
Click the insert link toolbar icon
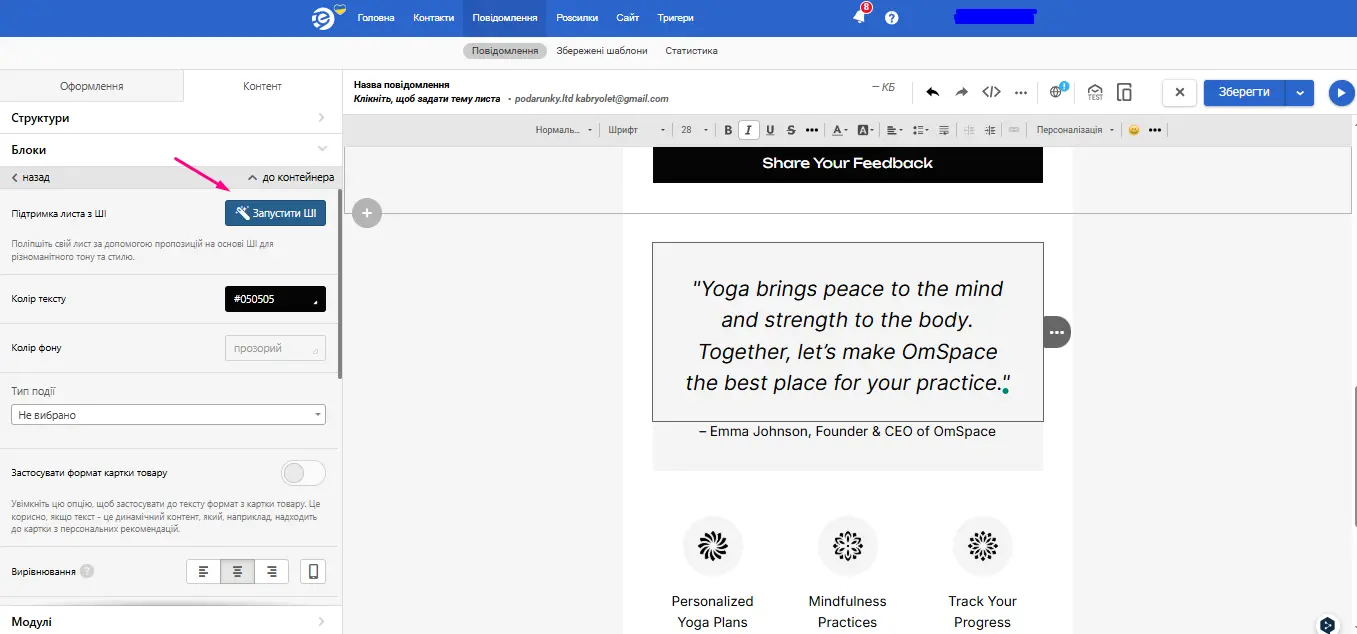(x=1014, y=130)
